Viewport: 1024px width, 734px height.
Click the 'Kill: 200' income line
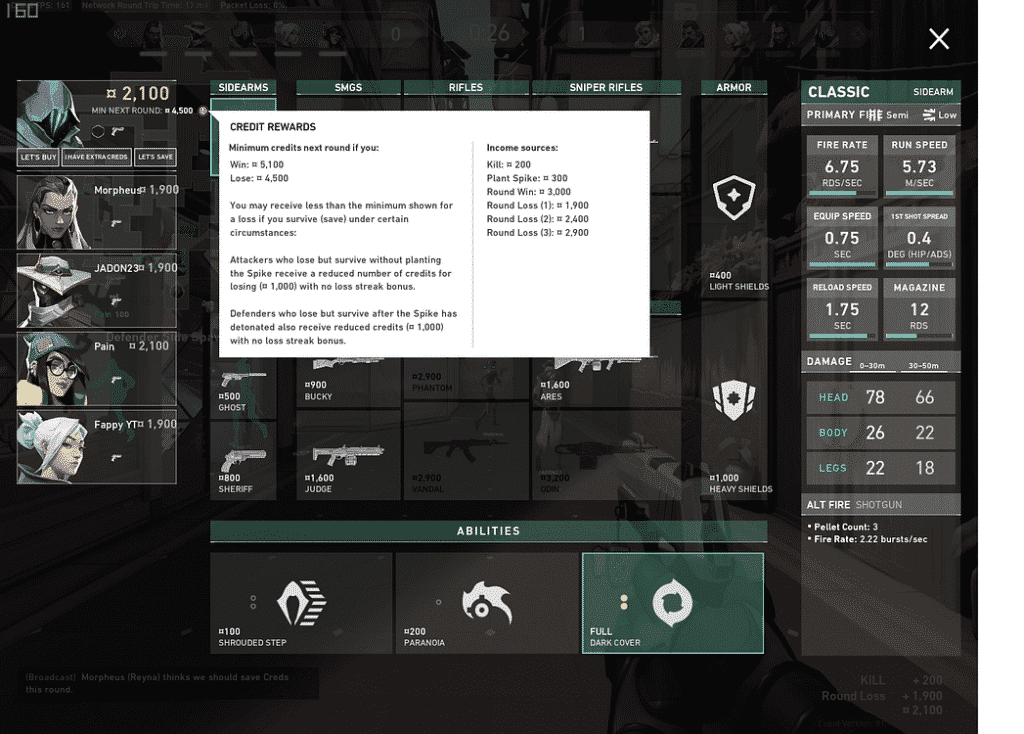pos(509,165)
